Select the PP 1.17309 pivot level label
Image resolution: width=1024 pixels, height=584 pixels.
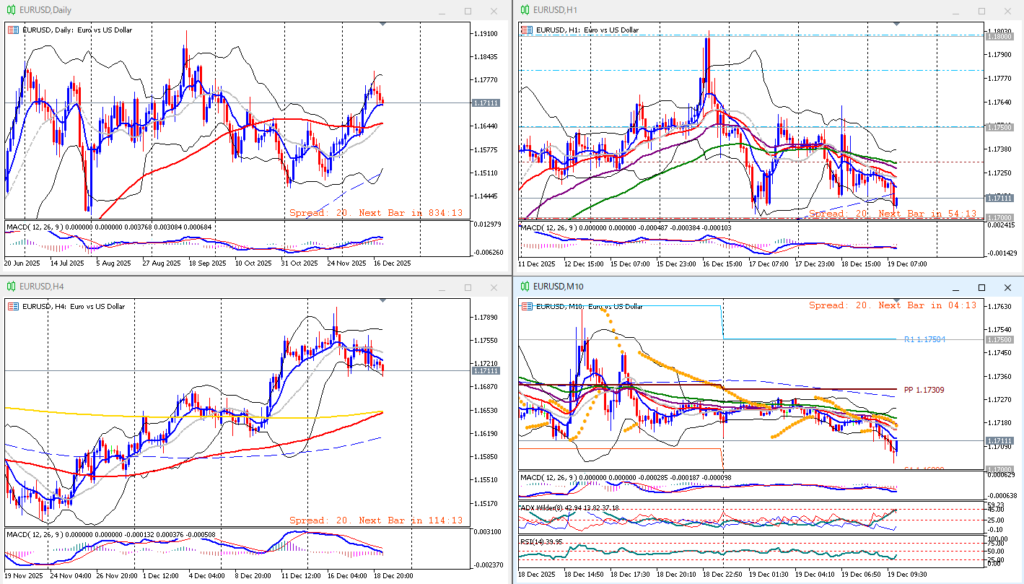tap(923, 389)
